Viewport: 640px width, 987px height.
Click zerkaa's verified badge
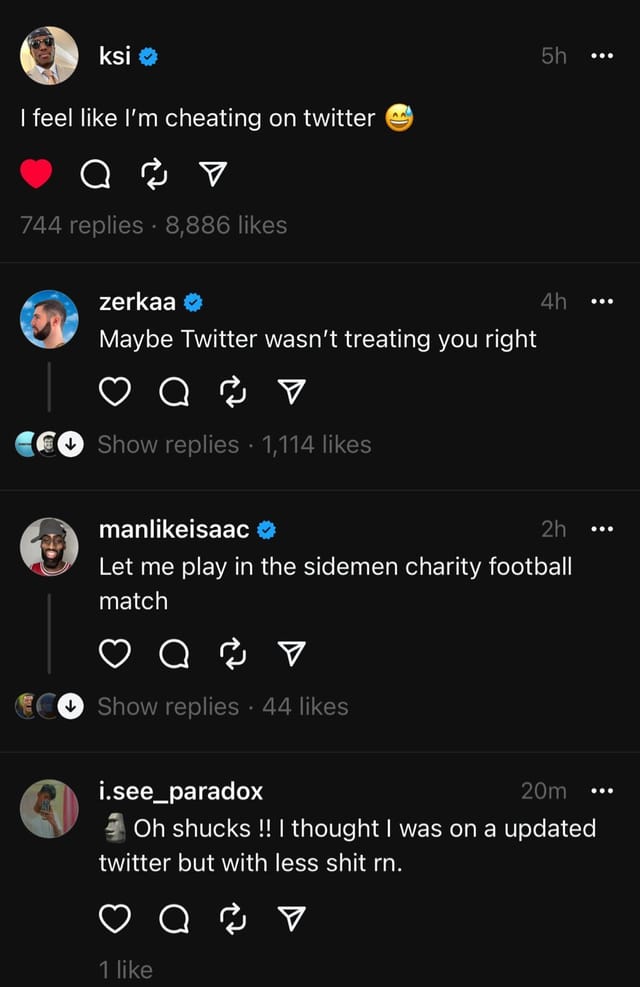coord(196,300)
